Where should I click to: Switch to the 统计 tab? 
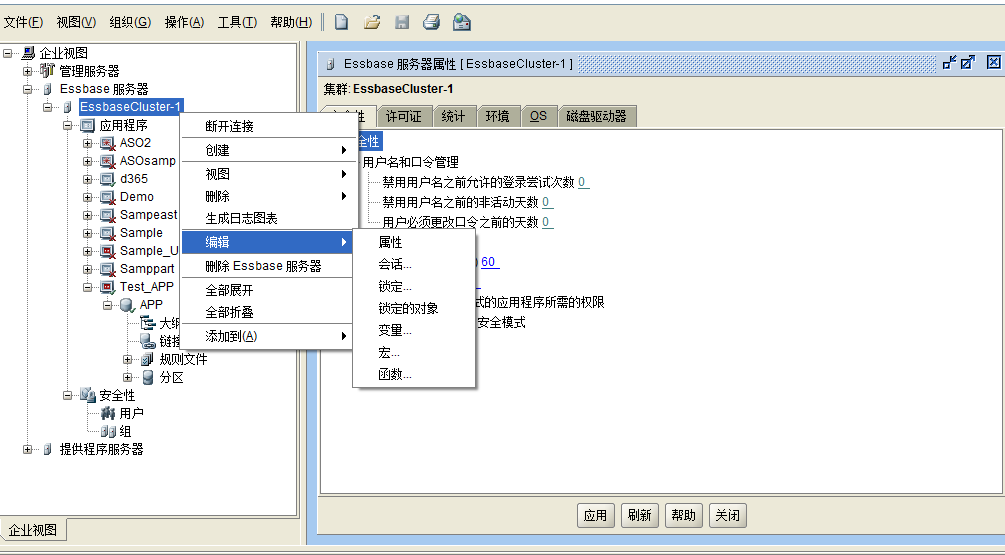coord(453,116)
